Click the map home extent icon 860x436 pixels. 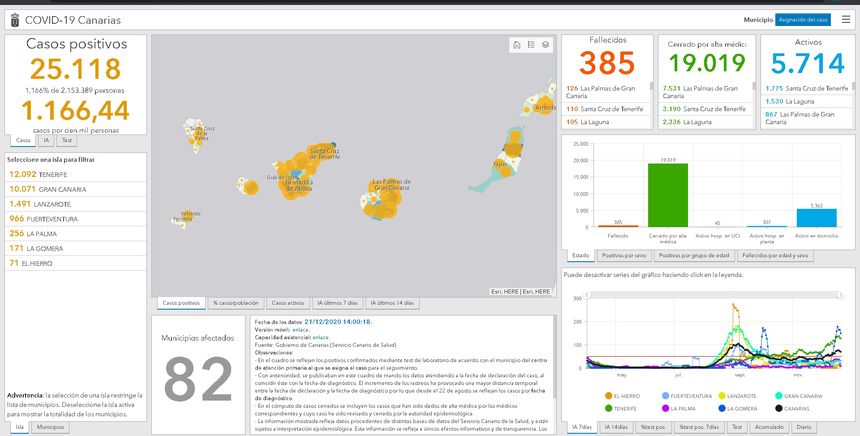pos(516,45)
